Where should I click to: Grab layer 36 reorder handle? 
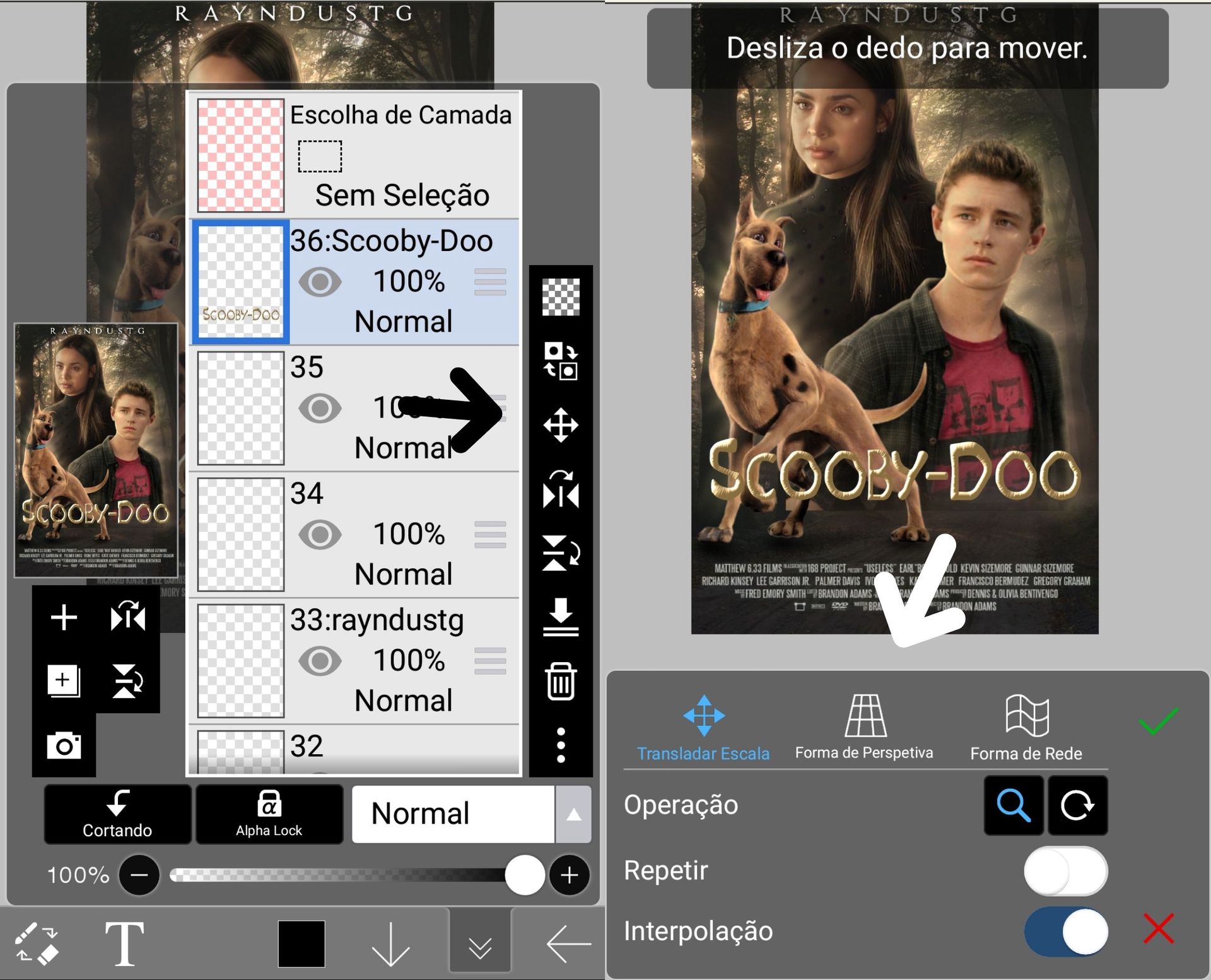click(490, 282)
